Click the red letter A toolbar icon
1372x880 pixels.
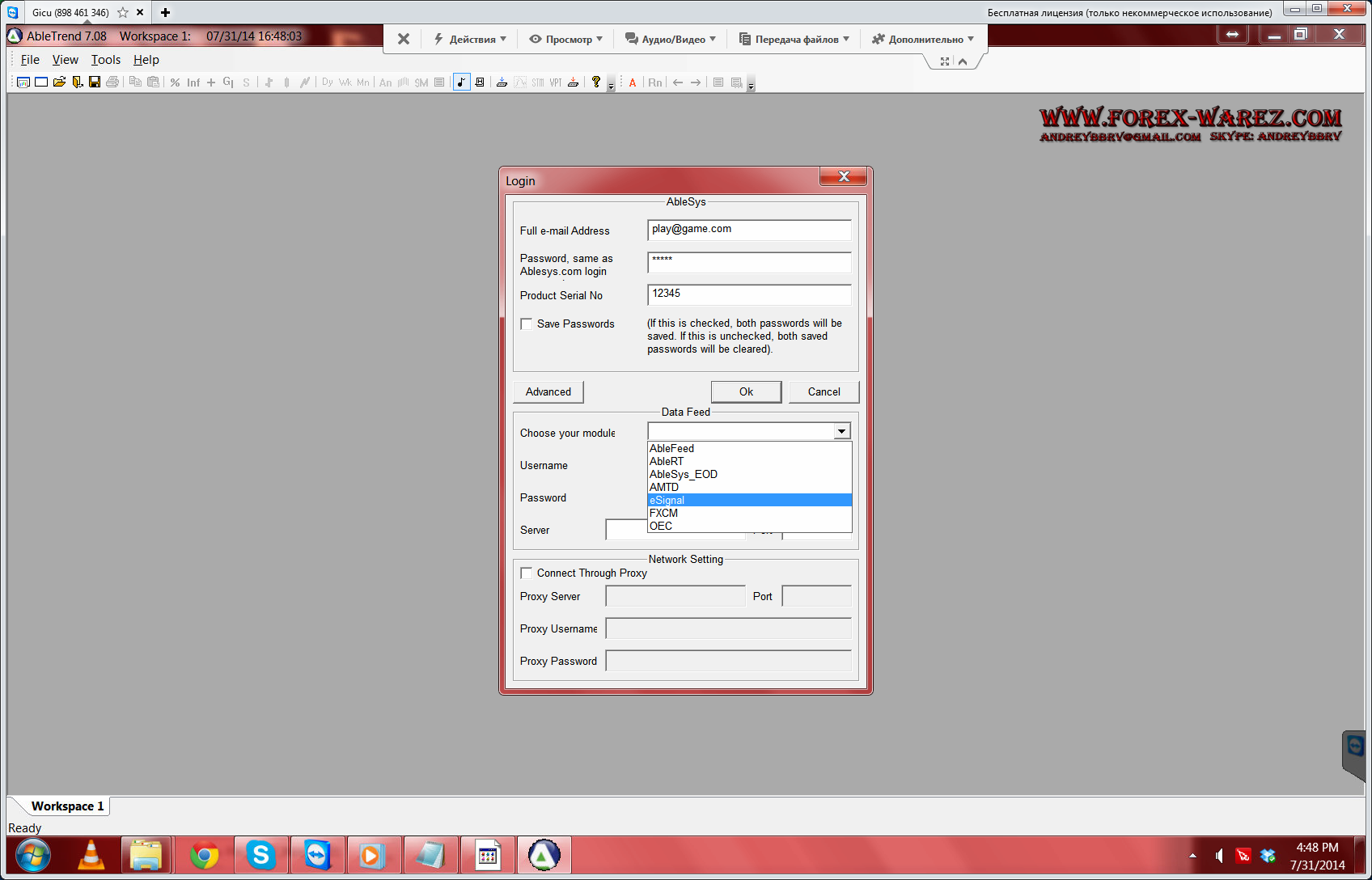point(633,82)
